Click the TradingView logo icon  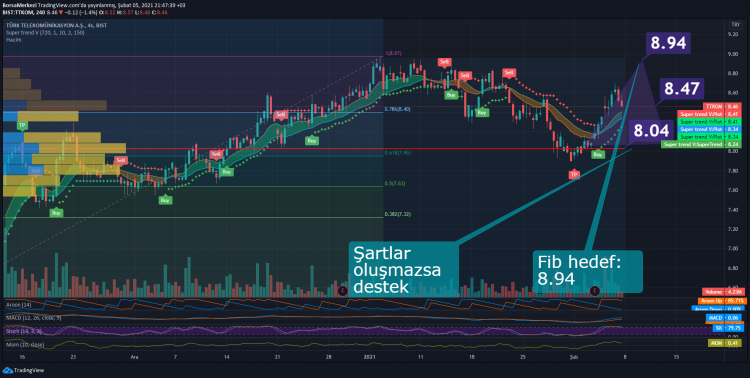tap(7, 369)
